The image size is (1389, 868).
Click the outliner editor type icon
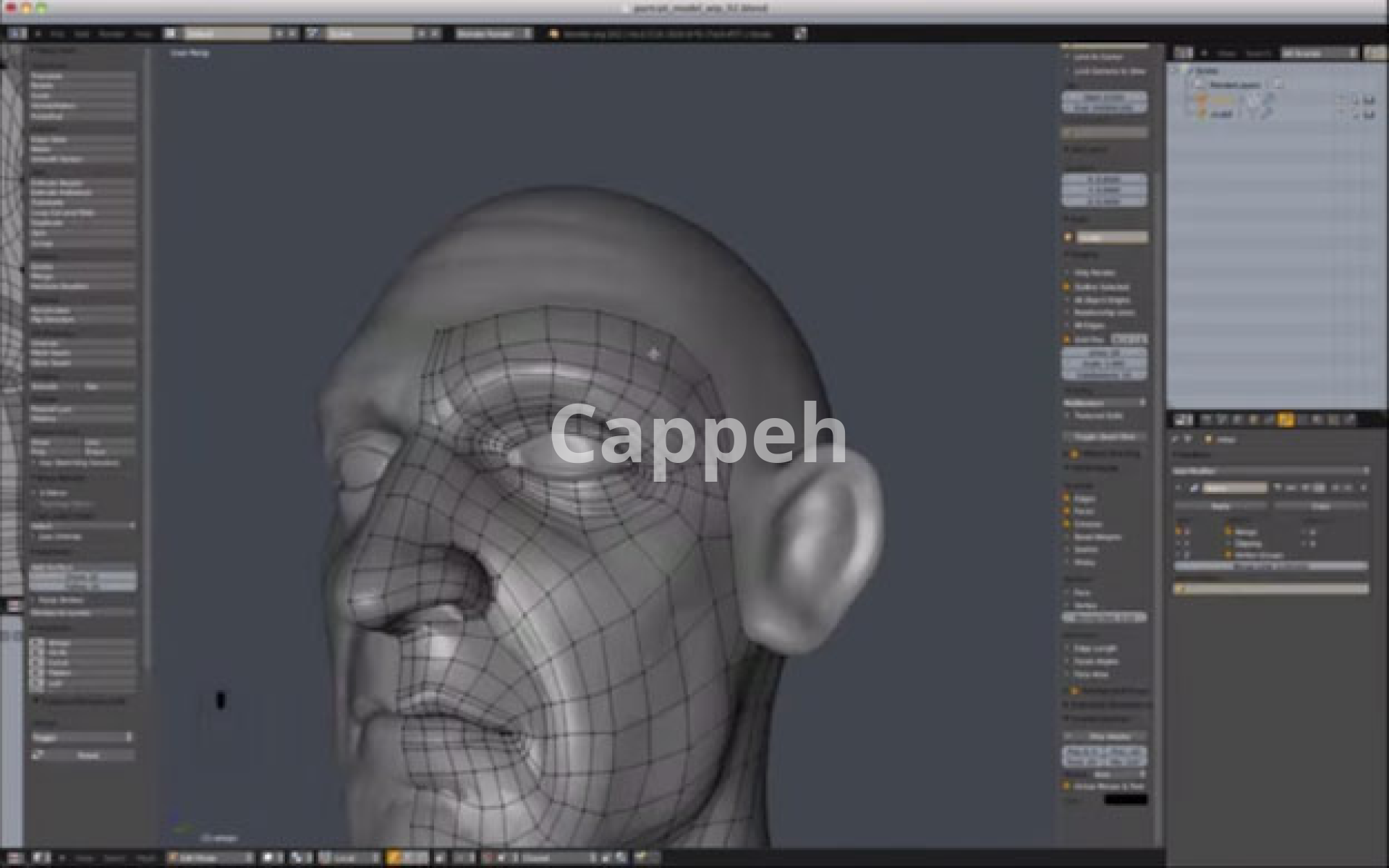point(1184,53)
